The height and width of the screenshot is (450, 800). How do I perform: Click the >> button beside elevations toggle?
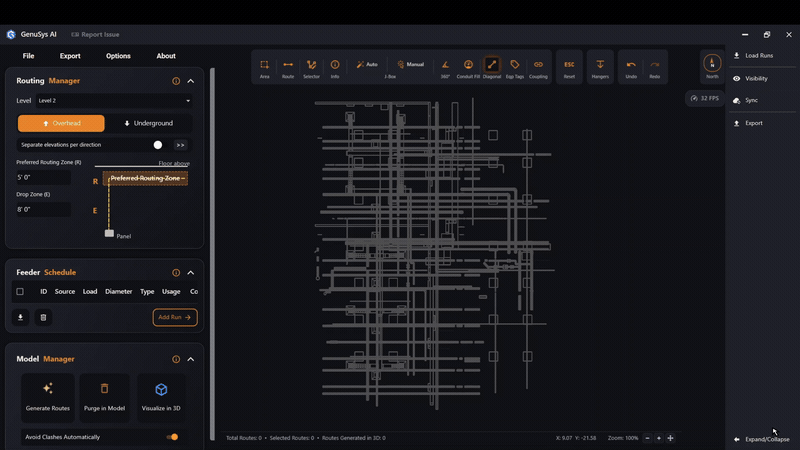tap(180, 145)
